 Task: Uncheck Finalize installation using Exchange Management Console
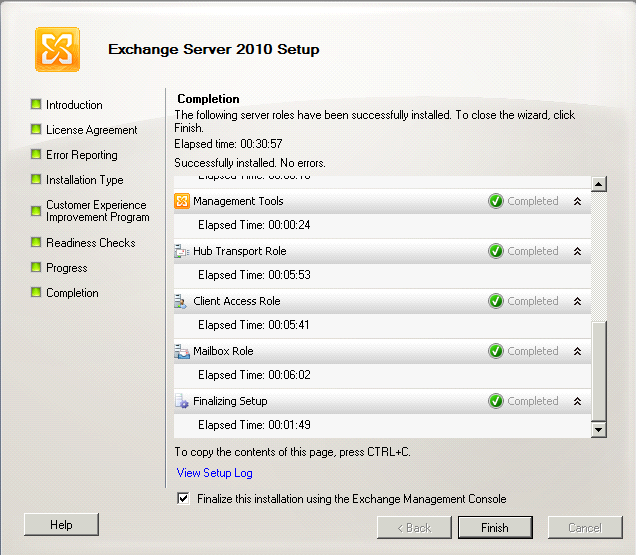[x=183, y=498]
